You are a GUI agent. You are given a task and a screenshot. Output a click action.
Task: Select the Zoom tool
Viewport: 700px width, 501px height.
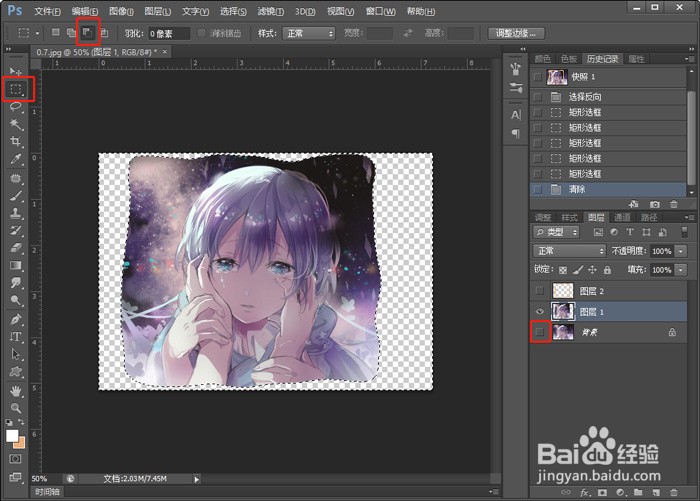[x=16, y=408]
